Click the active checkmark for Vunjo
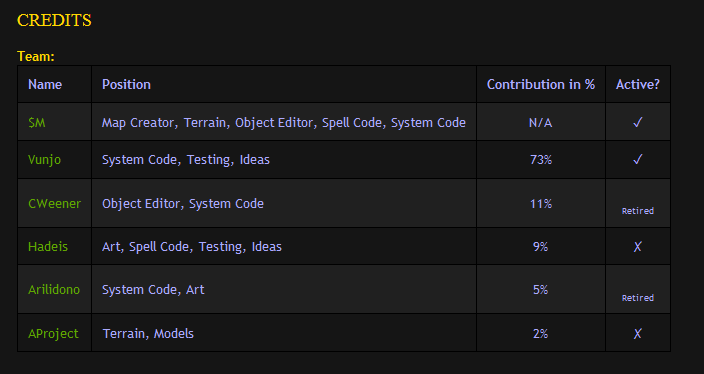Viewport: 704px width, 374px height. [x=638, y=159]
